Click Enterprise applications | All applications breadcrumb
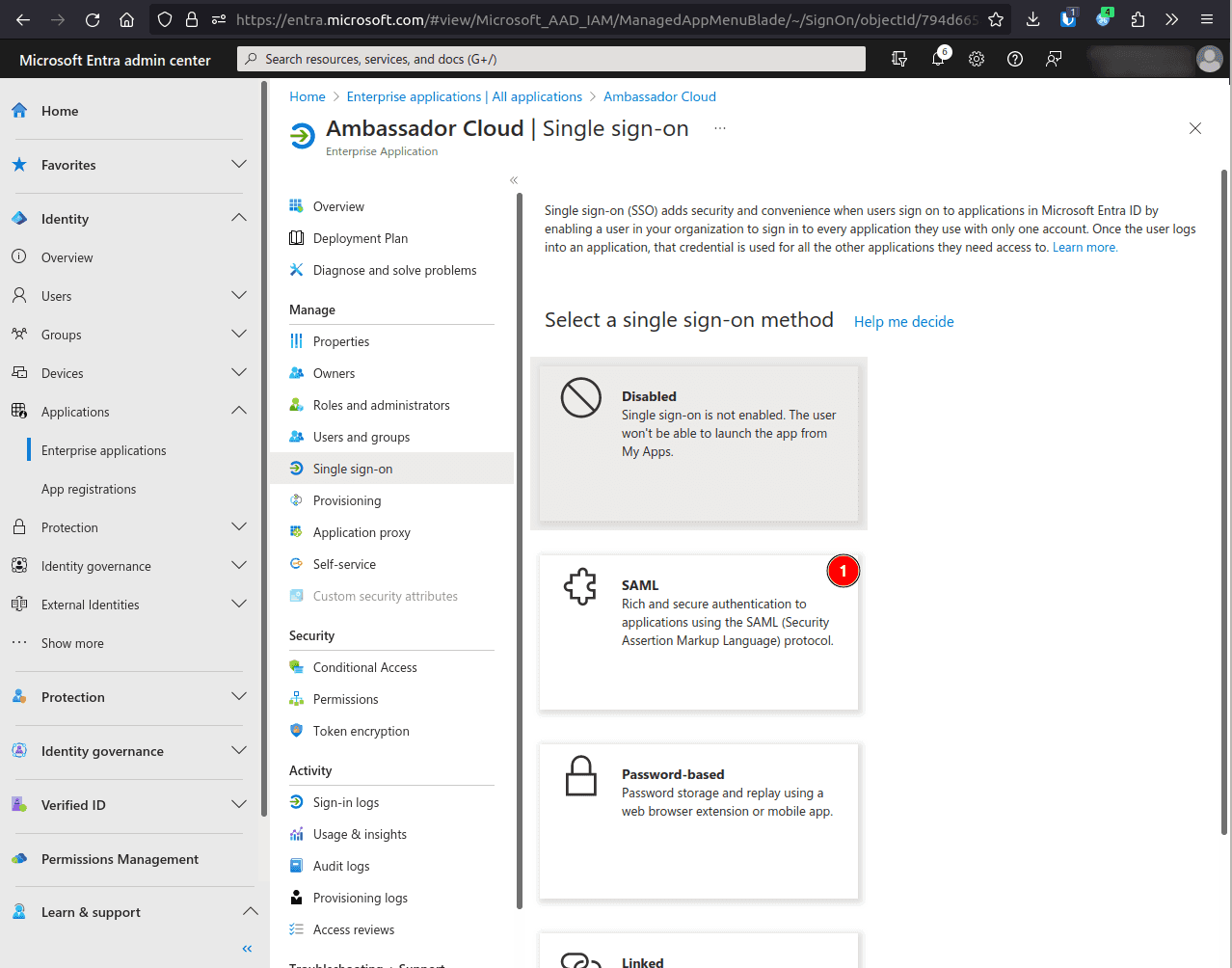1232x968 pixels. click(x=464, y=96)
